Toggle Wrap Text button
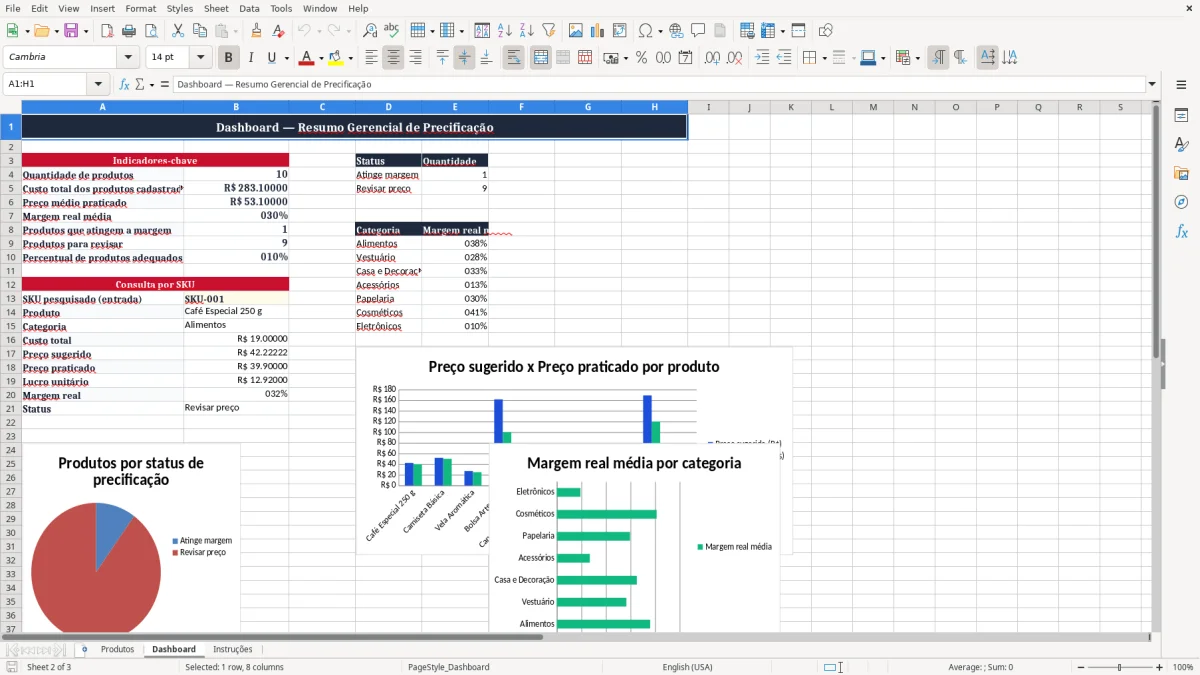1200x675 pixels. [514, 58]
